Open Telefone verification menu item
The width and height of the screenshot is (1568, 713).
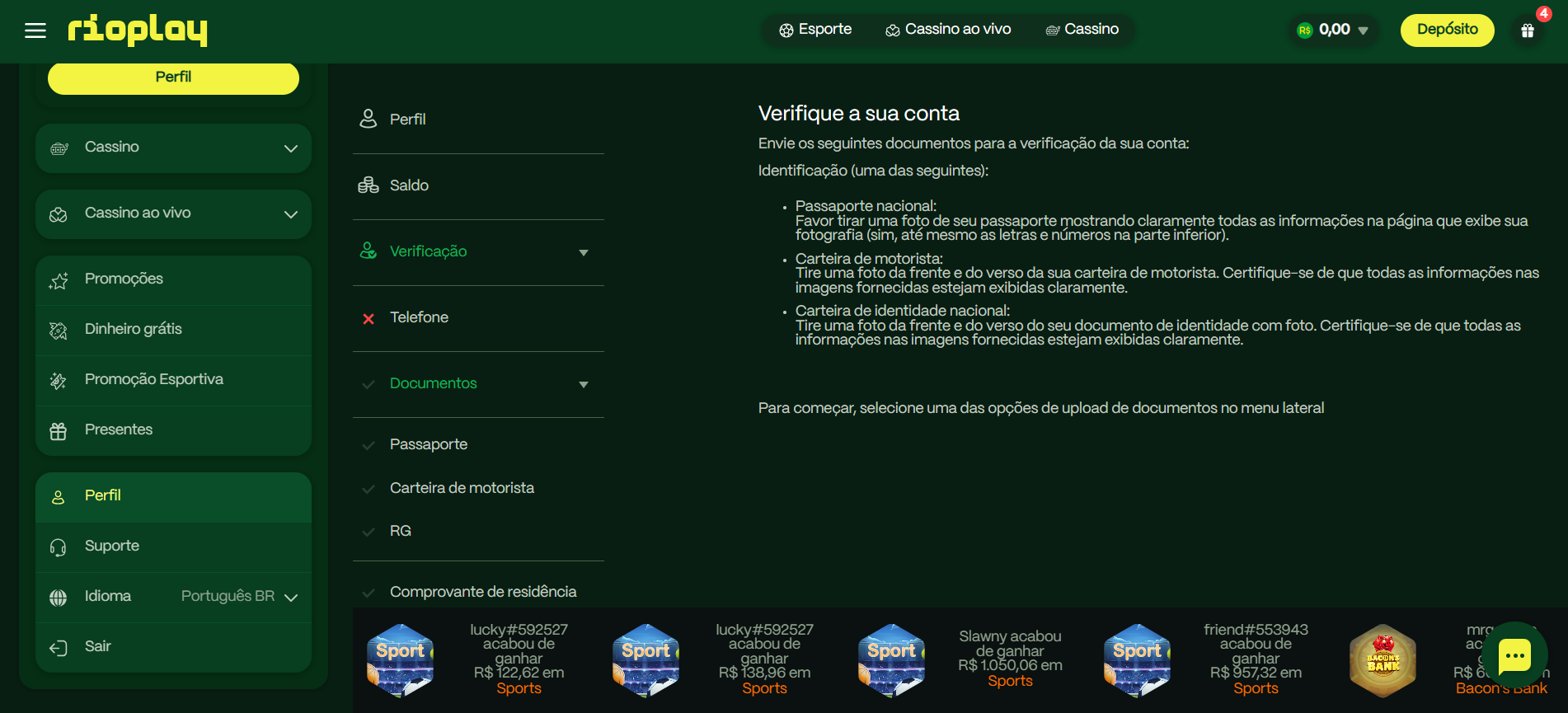pos(419,317)
